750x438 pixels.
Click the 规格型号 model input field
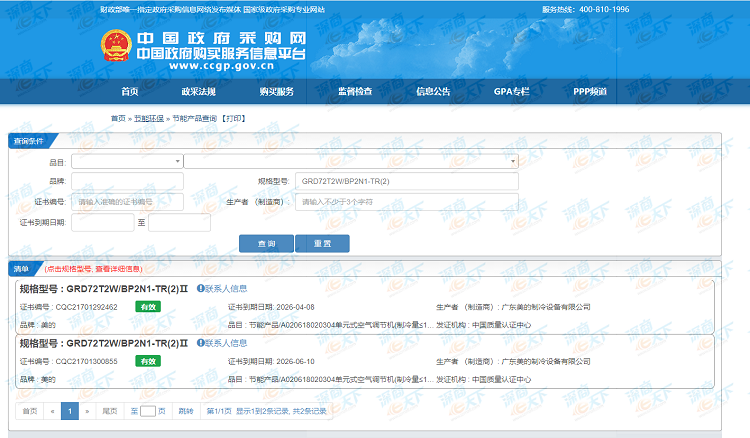407,181
